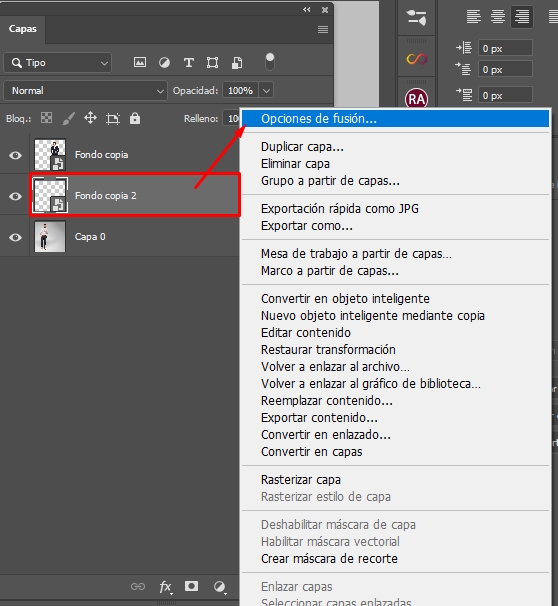This screenshot has height=606, width=558.
Task: Filter layers by type (T) icon
Action: click(x=189, y=62)
